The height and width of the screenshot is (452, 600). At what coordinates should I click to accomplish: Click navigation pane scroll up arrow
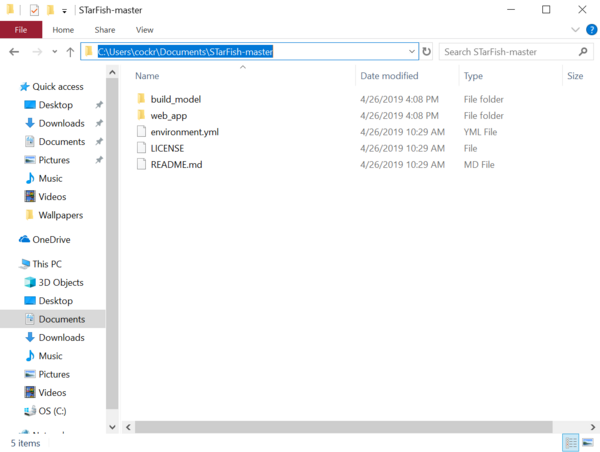coord(112,72)
